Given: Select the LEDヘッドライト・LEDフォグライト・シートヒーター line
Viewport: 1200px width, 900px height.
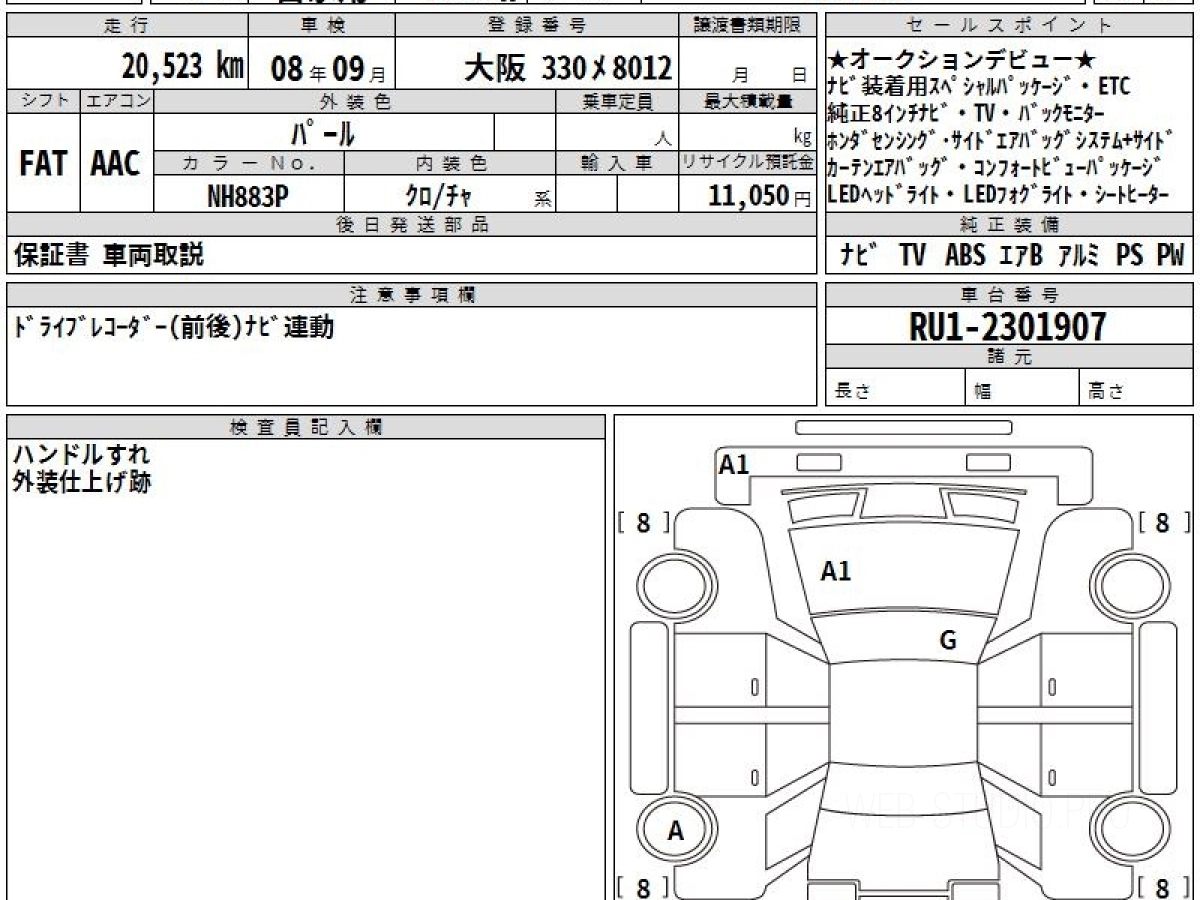Looking at the screenshot, I should click(998, 194).
